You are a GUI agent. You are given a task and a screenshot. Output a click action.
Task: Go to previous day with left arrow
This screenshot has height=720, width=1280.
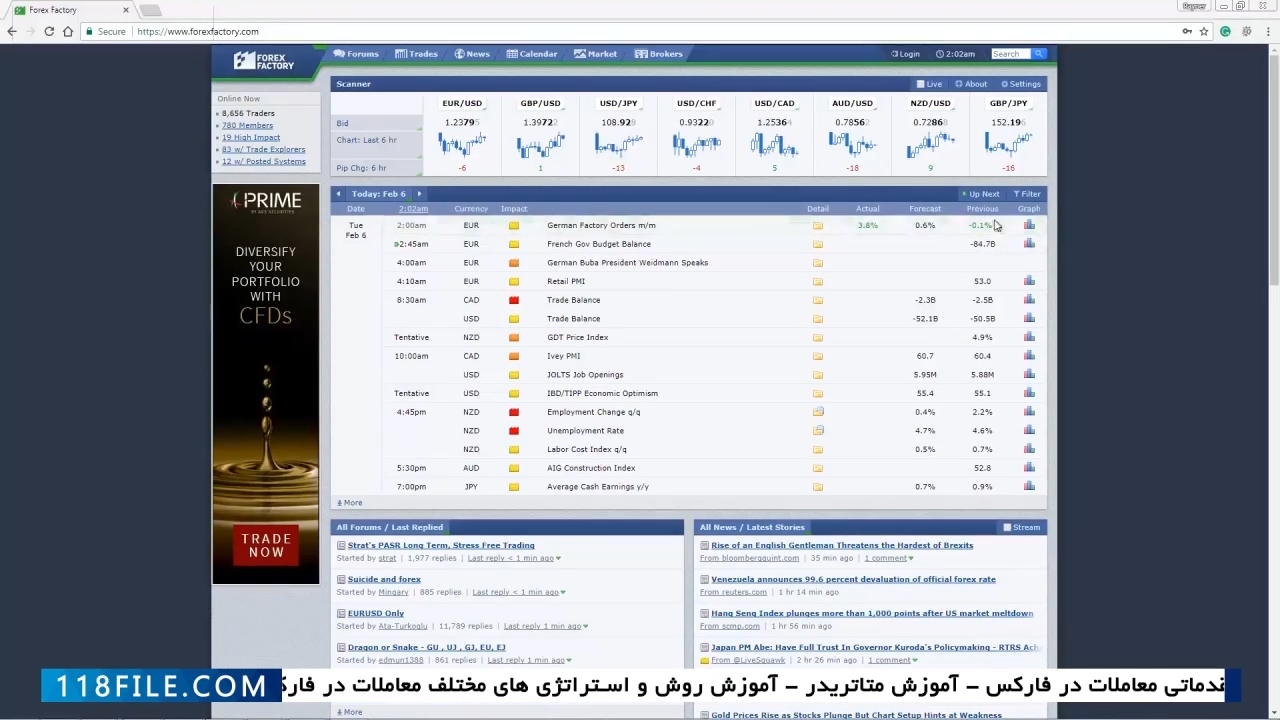[x=339, y=194]
